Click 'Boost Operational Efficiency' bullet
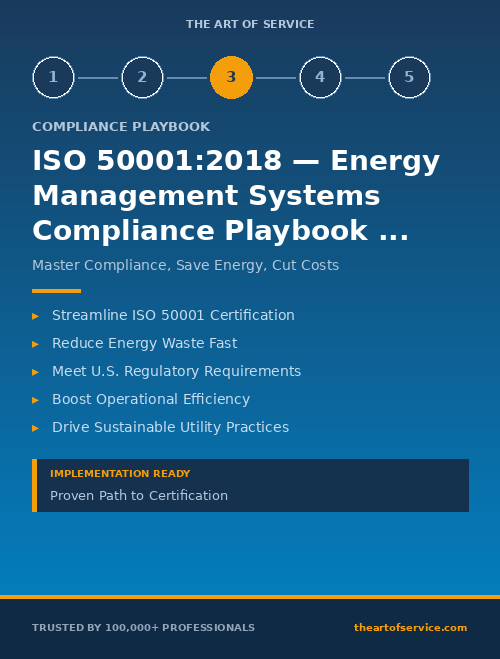Viewport: 500px width, 659px height. [x=151, y=399]
